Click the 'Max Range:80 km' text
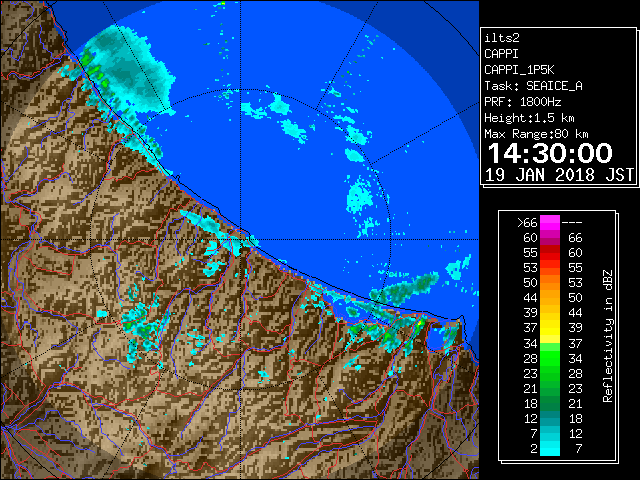The width and height of the screenshot is (640, 480). click(536, 134)
